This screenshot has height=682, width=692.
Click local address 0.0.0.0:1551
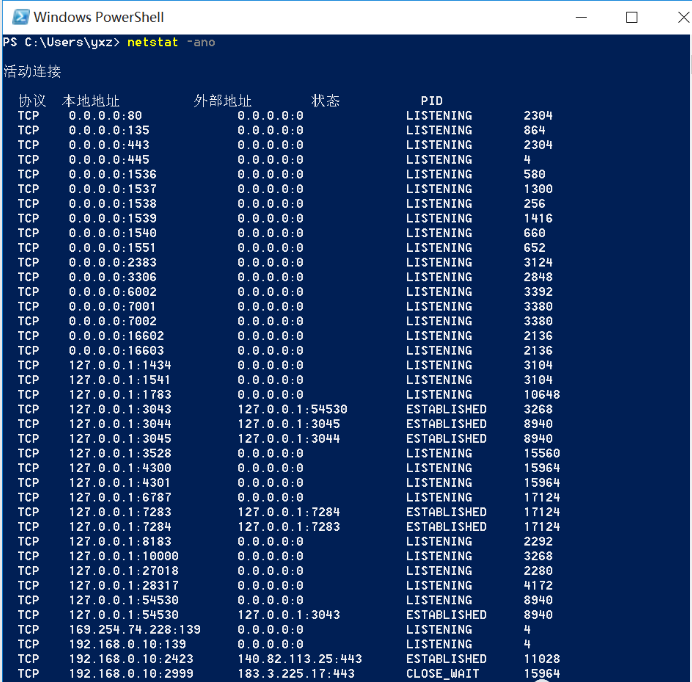coord(113,248)
